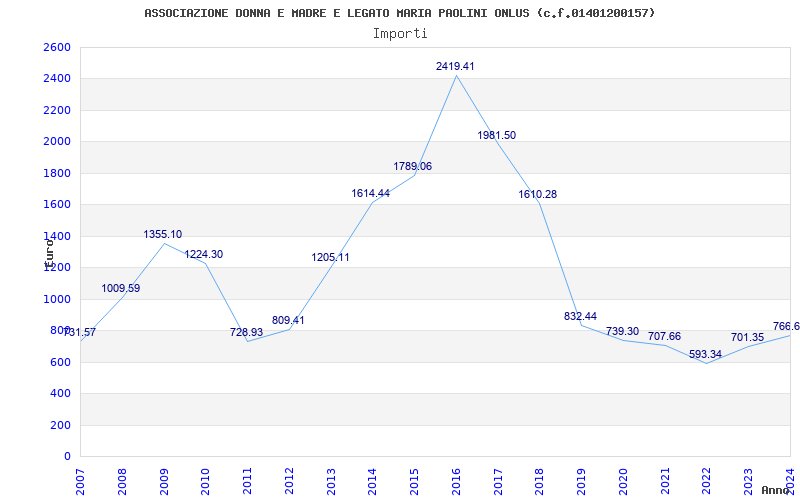Screen dimensions: 800x500
Task: Select the 1614.44 data label
Action: click(x=370, y=193)
